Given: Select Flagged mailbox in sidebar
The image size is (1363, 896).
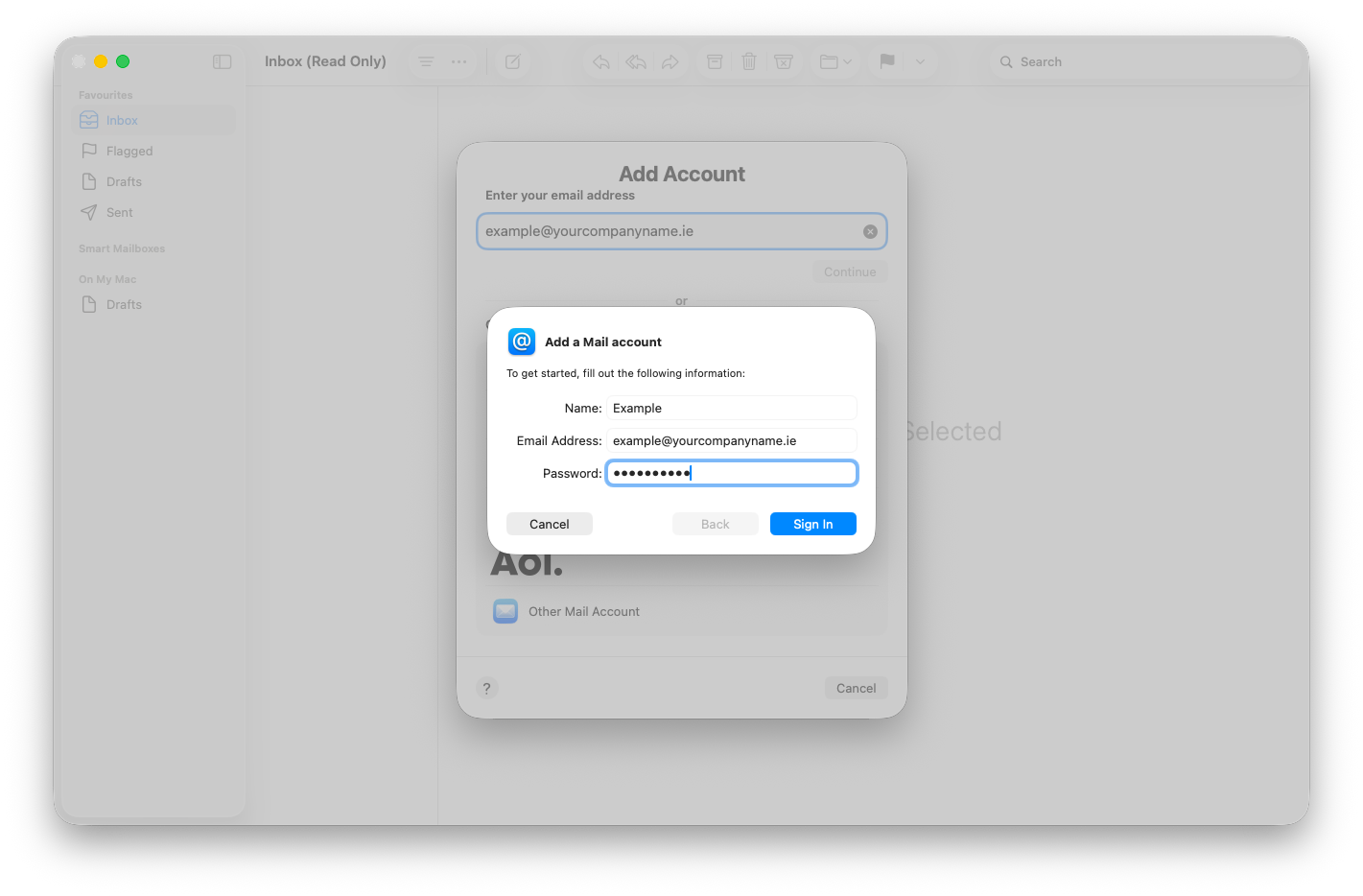Looking at the screenshot, I should [x=129, y=151].
